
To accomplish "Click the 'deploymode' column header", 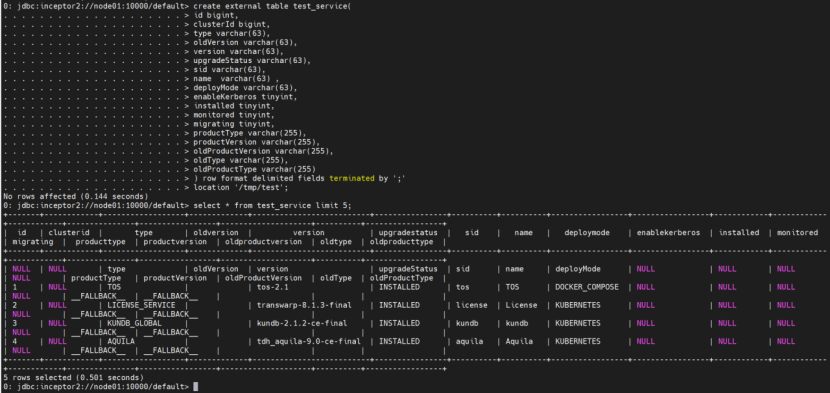I will (x=587, y=233).
